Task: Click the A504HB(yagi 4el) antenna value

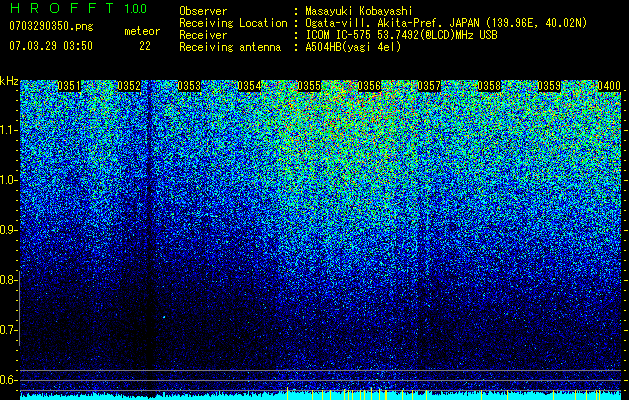Action: click(x=353, y=47)
